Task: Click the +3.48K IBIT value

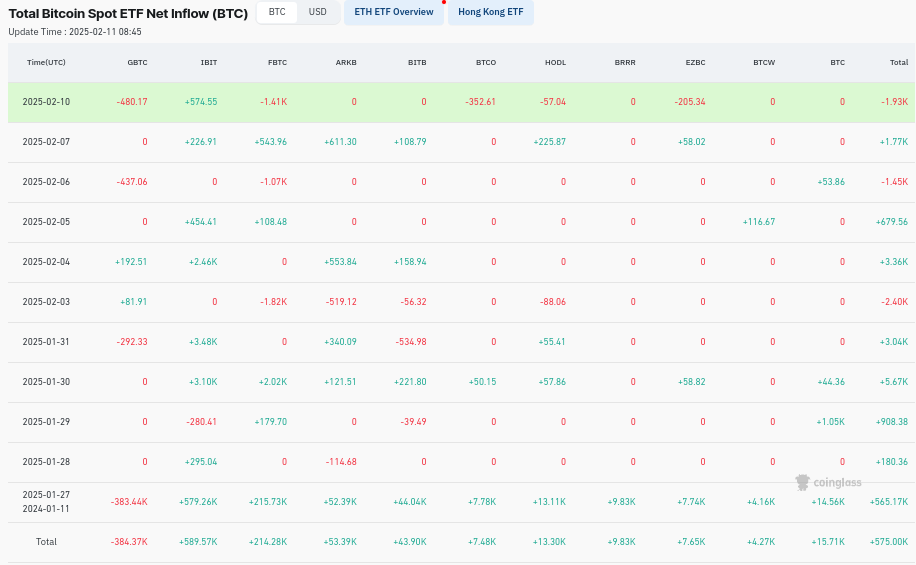Action: click(203, 342)
